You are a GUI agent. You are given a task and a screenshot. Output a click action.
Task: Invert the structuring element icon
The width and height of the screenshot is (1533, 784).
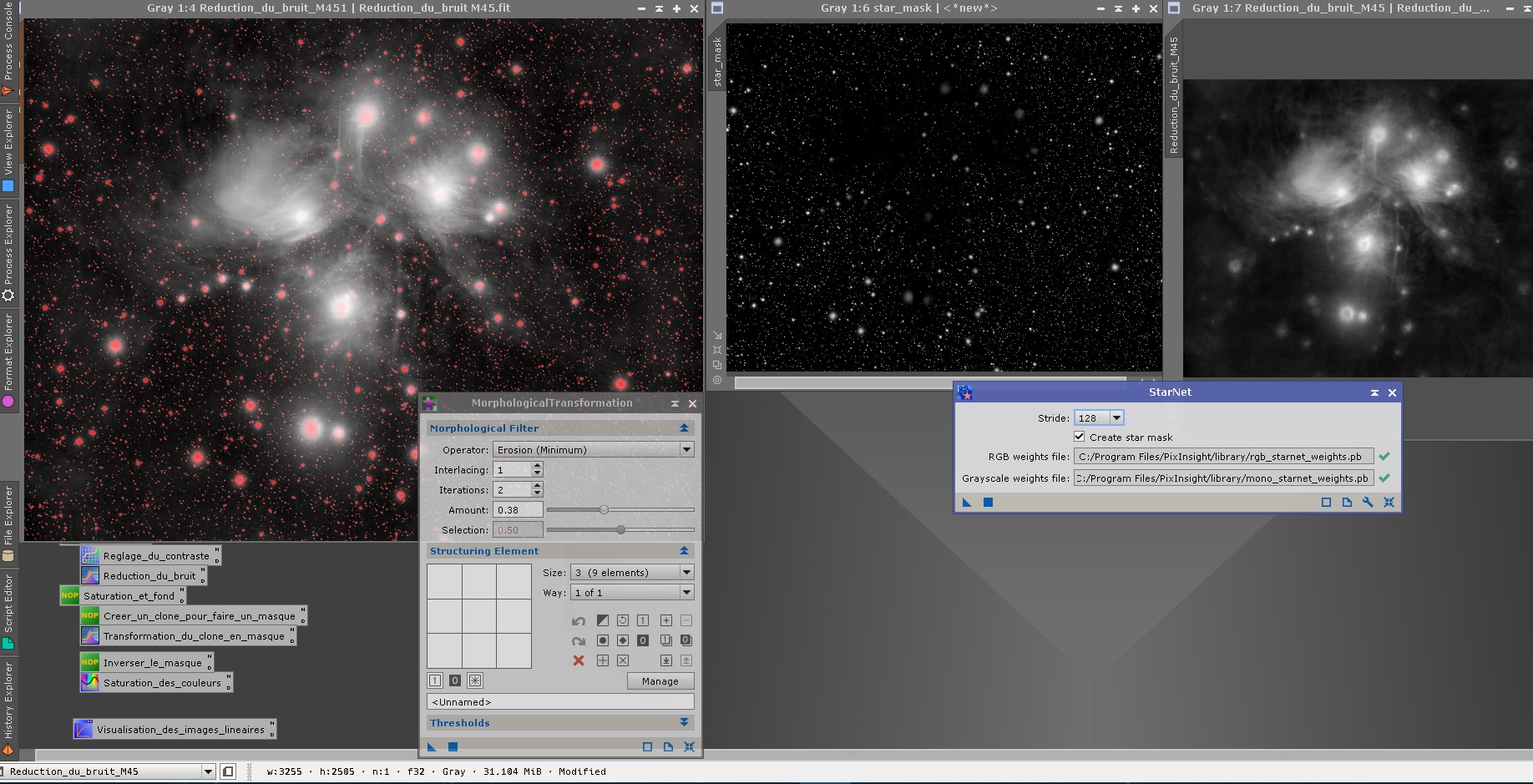(602, 620)
